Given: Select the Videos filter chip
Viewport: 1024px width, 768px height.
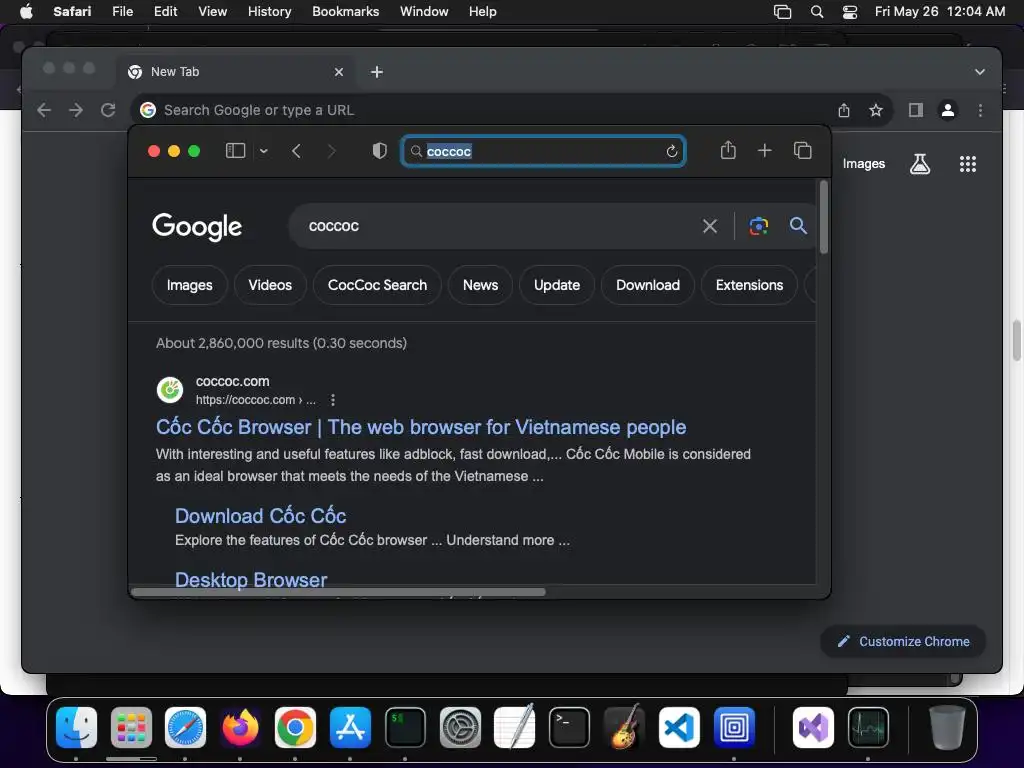Looking at the screenshot, I should coord(270,285).
